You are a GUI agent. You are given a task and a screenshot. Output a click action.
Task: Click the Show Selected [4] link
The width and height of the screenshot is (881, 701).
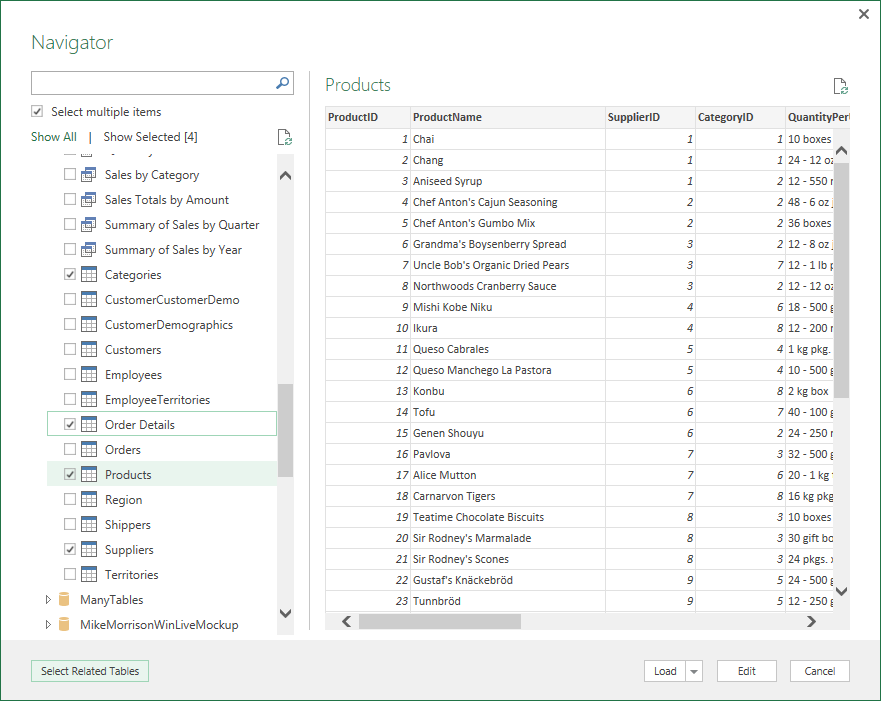[150, 137]
